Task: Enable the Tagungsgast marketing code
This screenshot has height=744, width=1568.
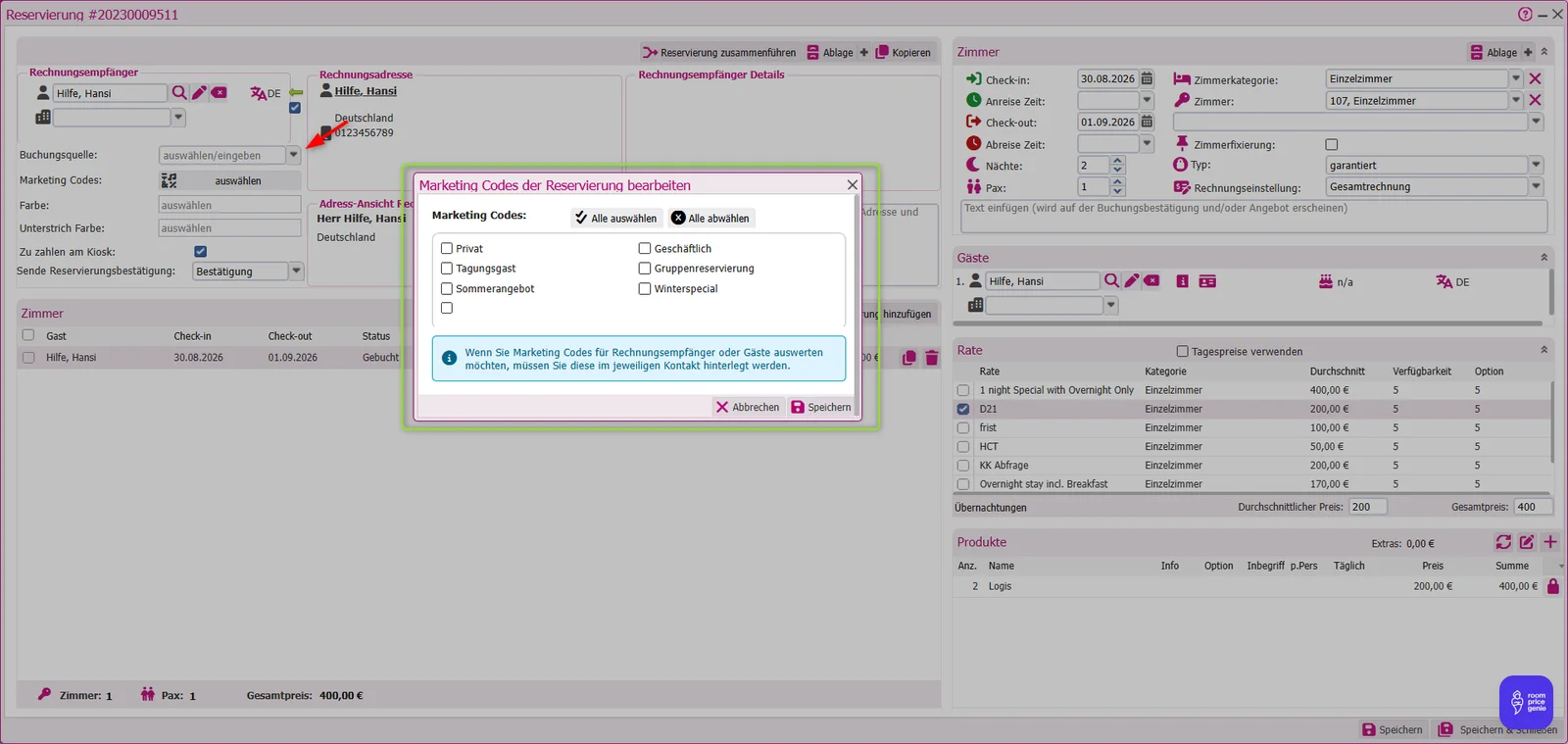Action: coord(447,269)
